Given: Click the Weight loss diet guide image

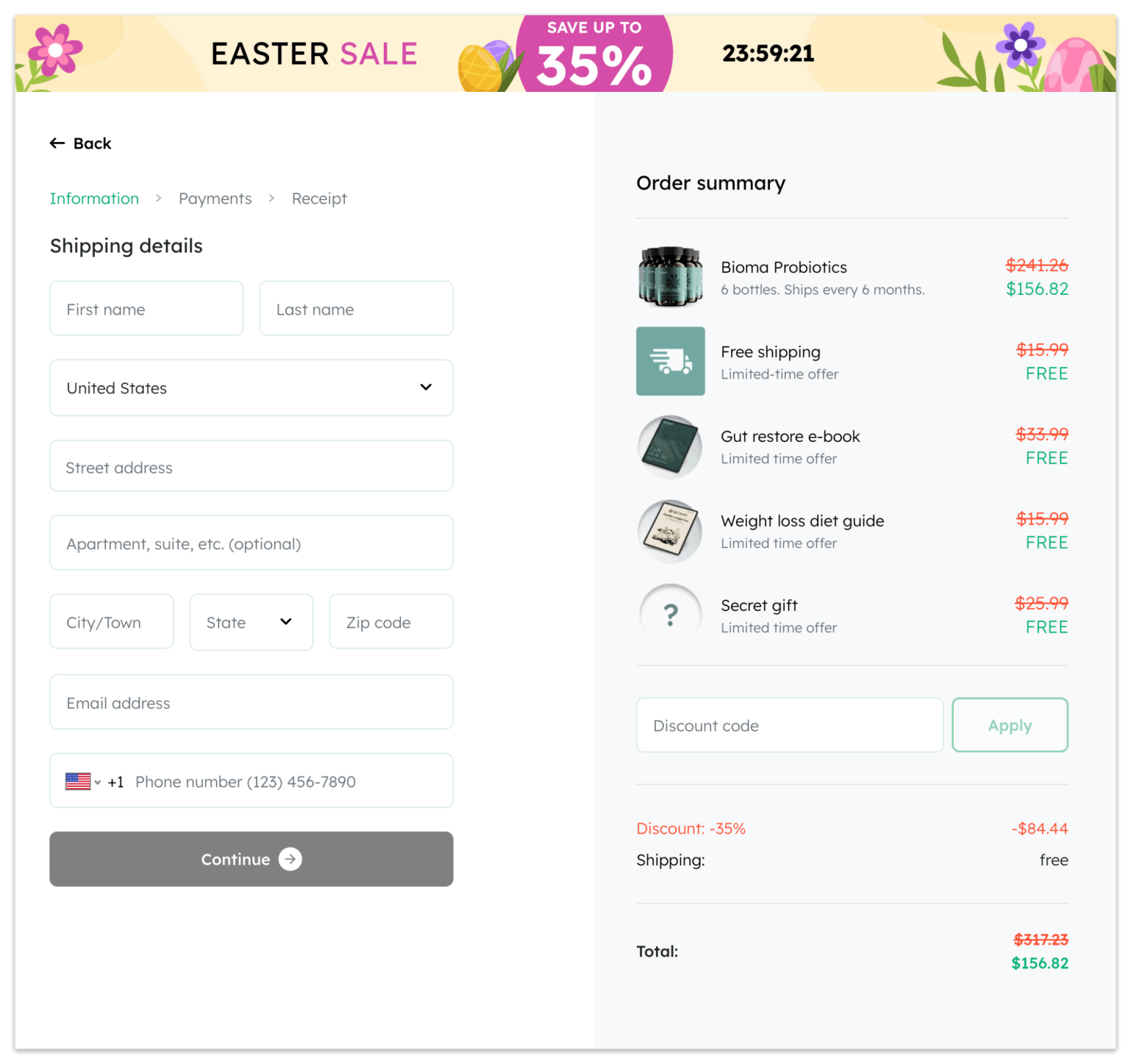Looking at the screenshot, I should click(x=670, y=531).
